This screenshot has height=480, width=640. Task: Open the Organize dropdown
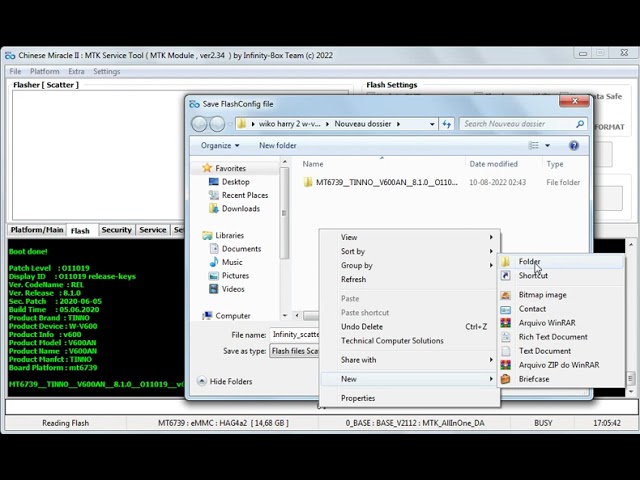click(x=220, y=146)
